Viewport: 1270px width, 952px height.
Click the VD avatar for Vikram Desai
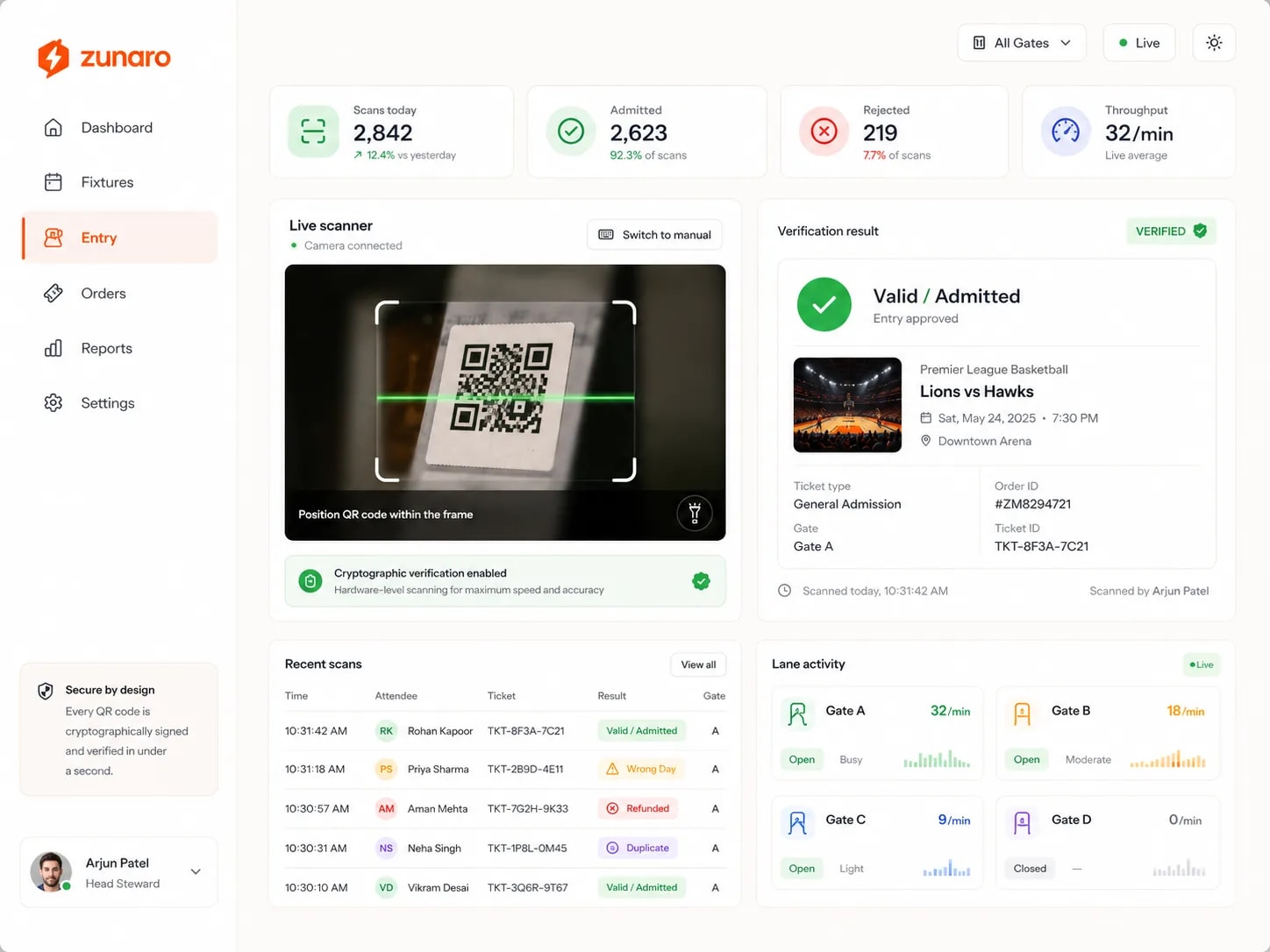pyautogui.click(x=386, y=887)
